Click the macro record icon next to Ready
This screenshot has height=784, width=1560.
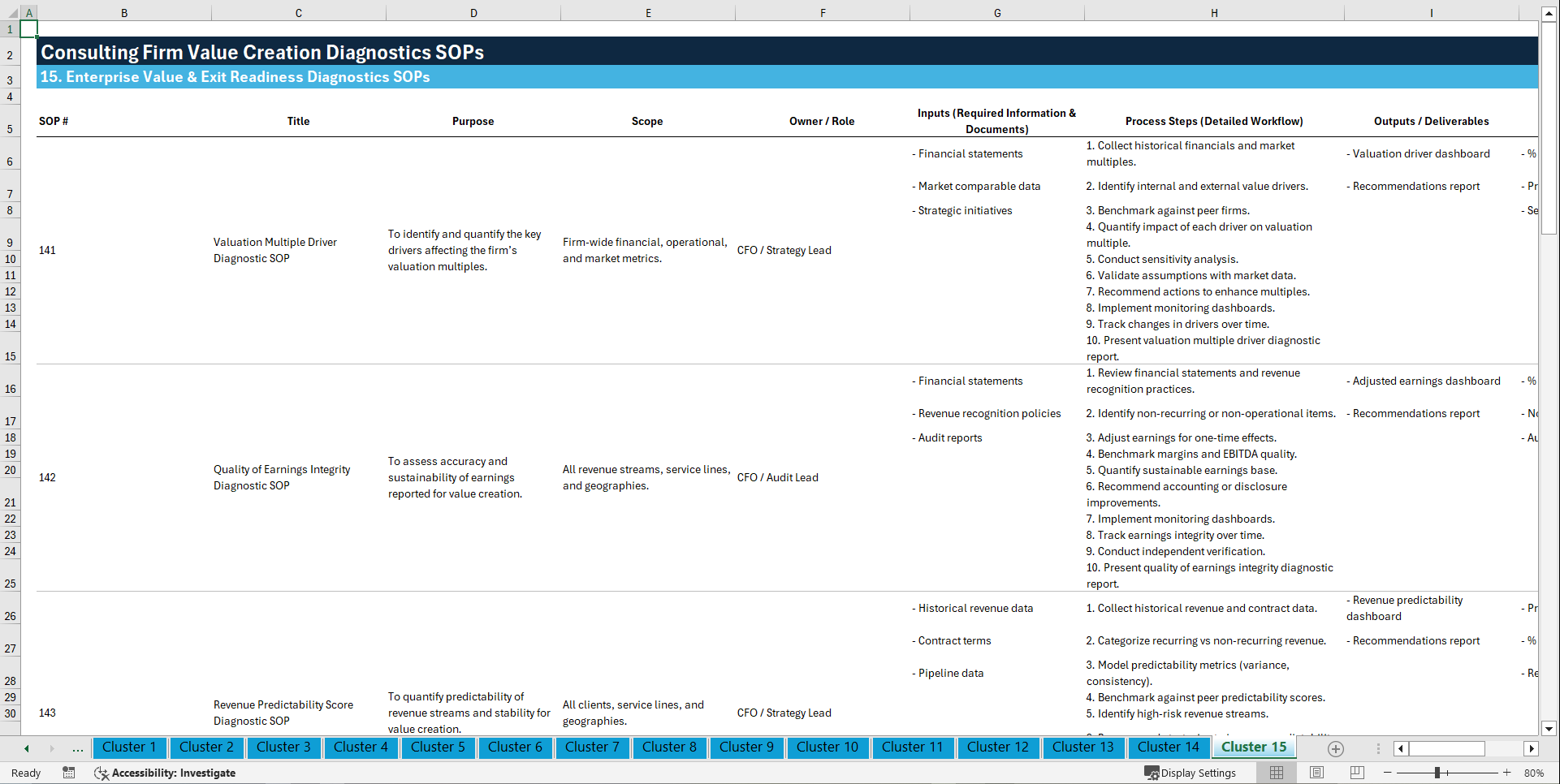69,773
